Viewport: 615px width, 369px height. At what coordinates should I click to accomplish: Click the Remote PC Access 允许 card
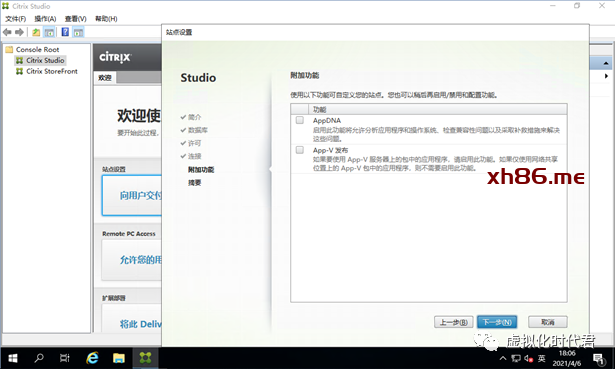click(132, 260)
